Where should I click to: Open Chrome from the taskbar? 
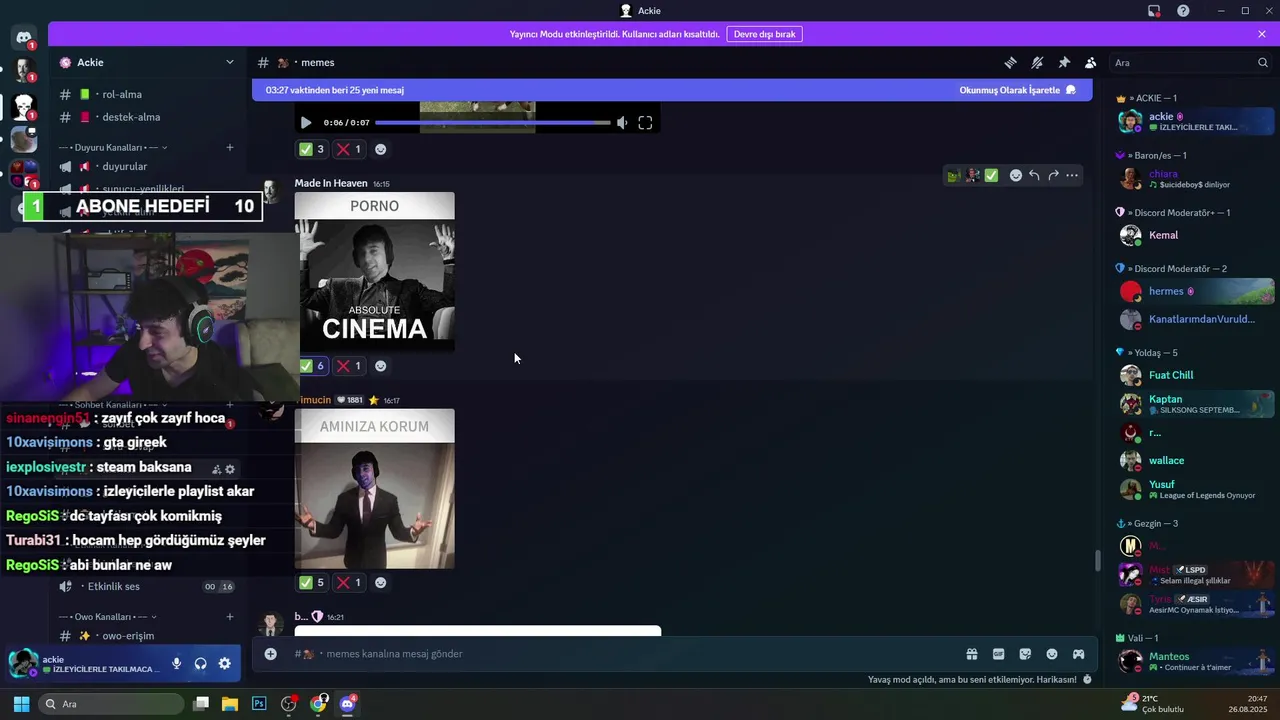pyautogui.click(x=318, y=704)
